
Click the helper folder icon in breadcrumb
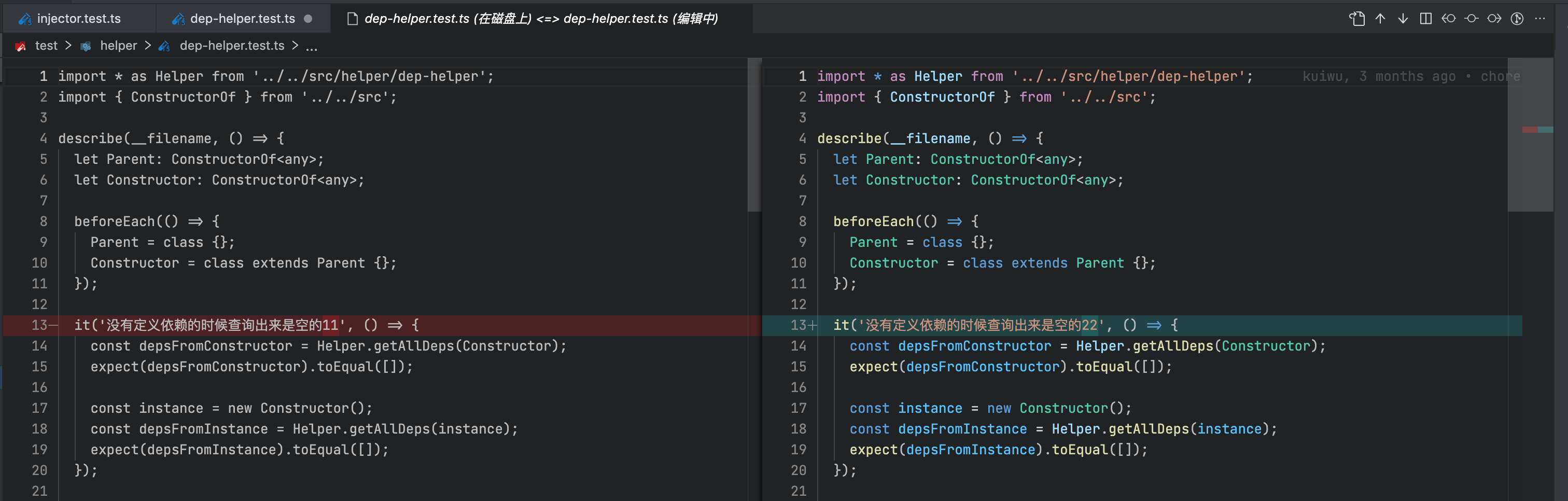(86, 46)
